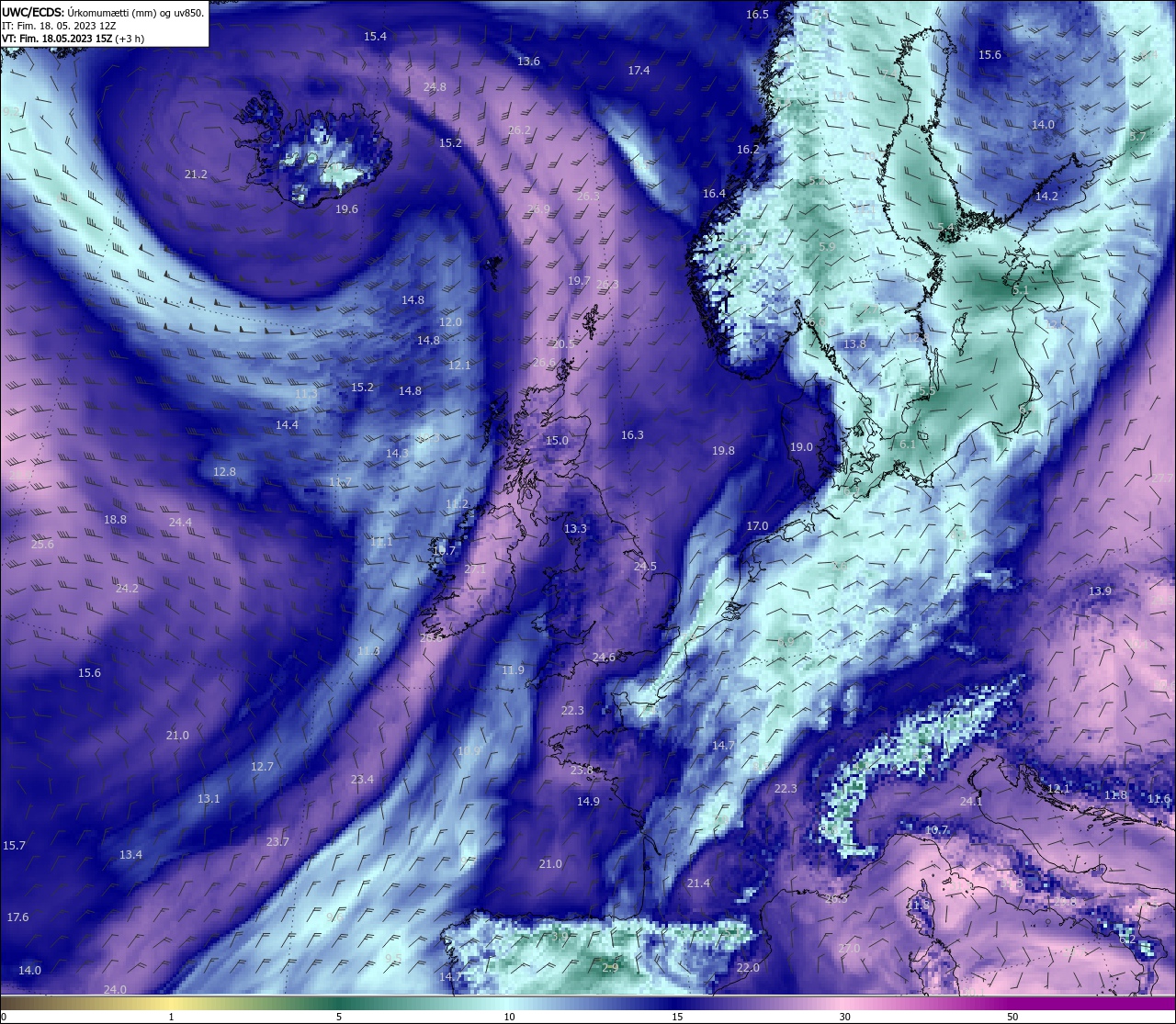Click the 21.2 value west of Iceland
1176x1024 pixels.
click(196, 174)
